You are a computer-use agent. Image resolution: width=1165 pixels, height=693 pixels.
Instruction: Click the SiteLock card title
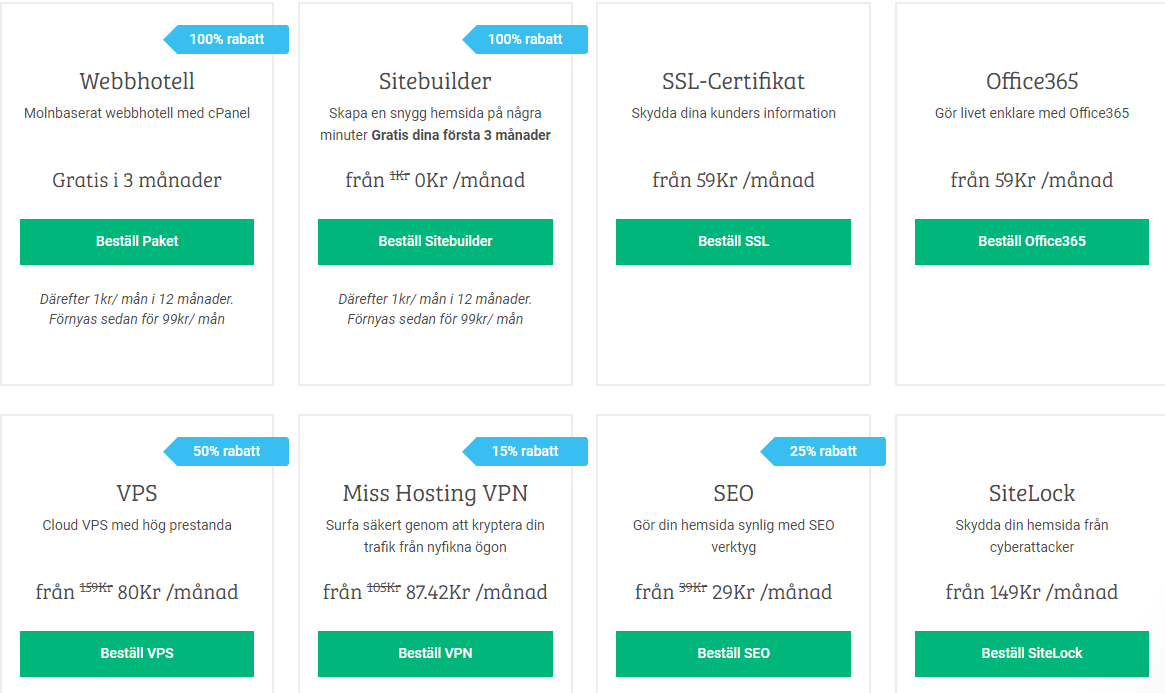coord(1031,493)
